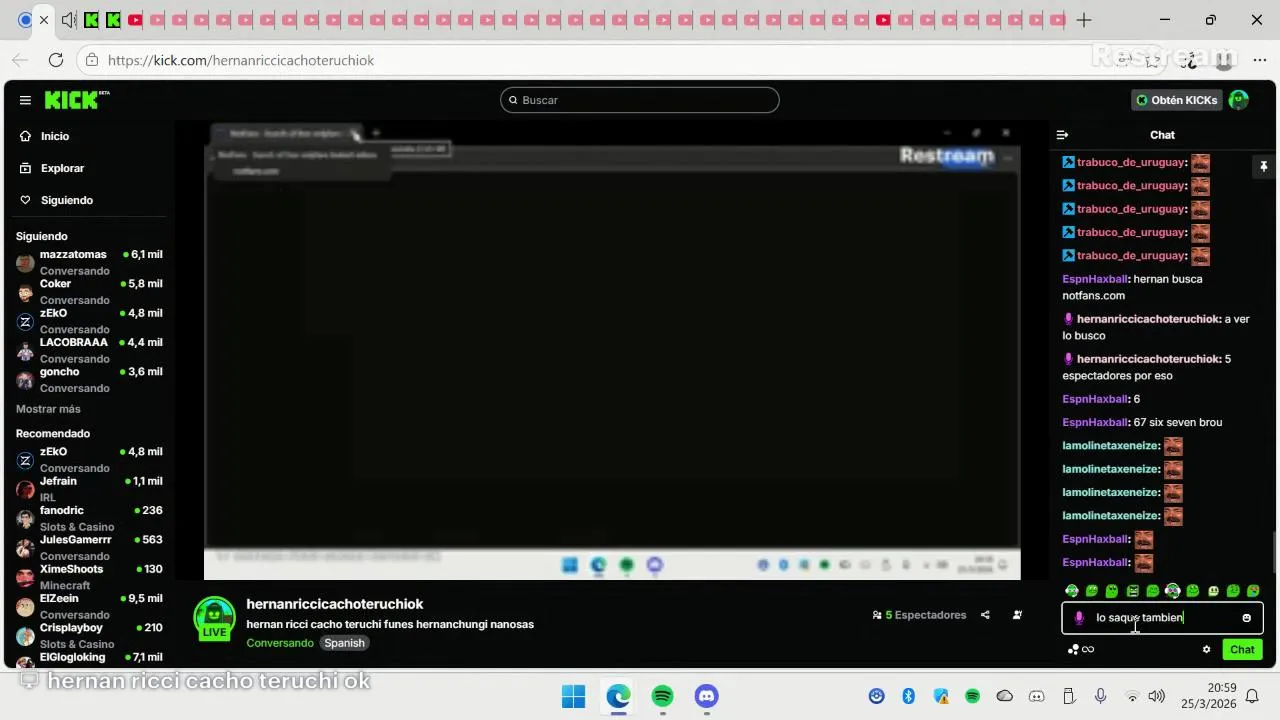Image resolution: width=1280 pixels, height=720 pixels.
Task: Click Edge icon in taskbar
Action: 618,696
